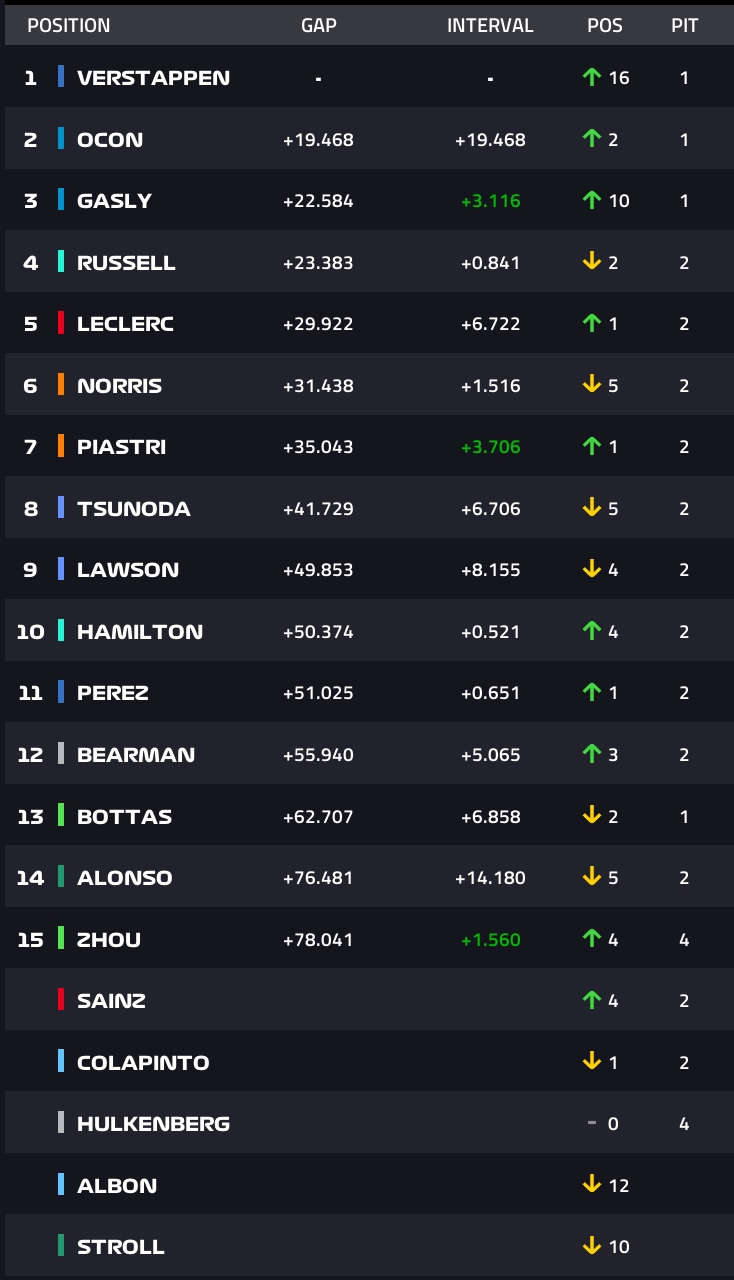
Task: Click Albon's yellow down arrow icon
Action: [x=591, y=1185]
